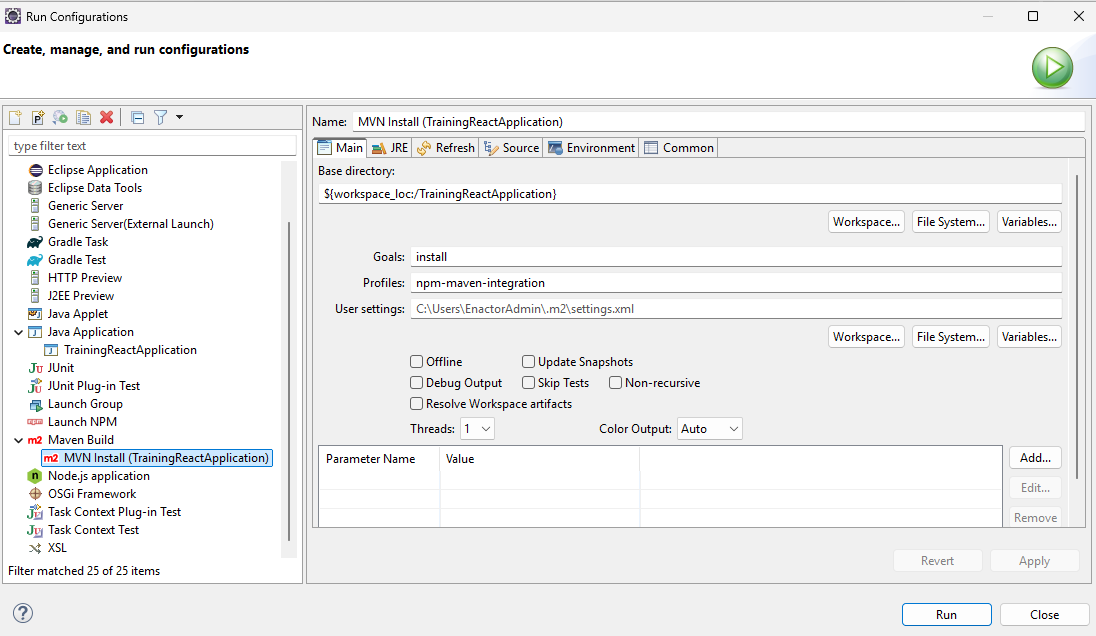
Task: Enable the Offline checkbox
Action: tap(417, 362)
